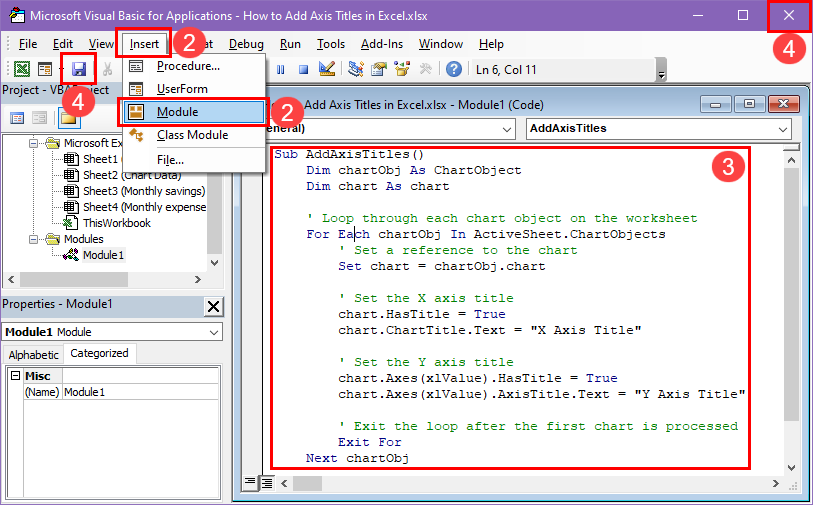Toggle Folders icon in Project pane

pos(69,118)
